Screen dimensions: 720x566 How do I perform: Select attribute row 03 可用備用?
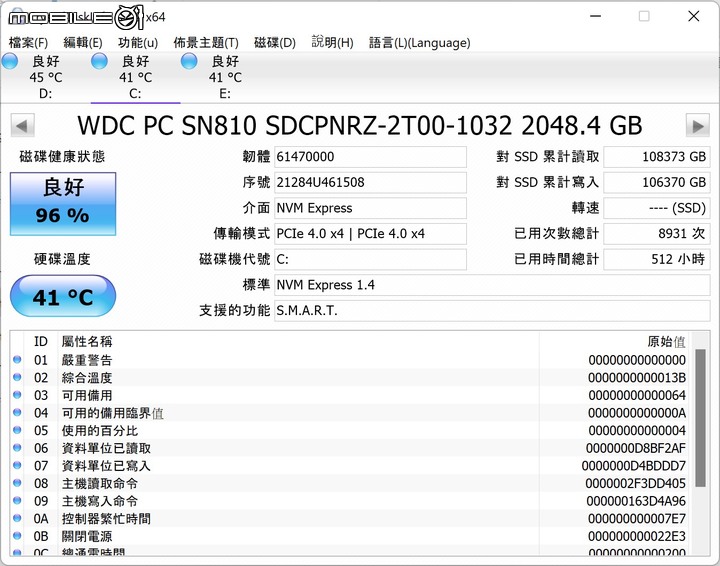[x=350, y=395]
